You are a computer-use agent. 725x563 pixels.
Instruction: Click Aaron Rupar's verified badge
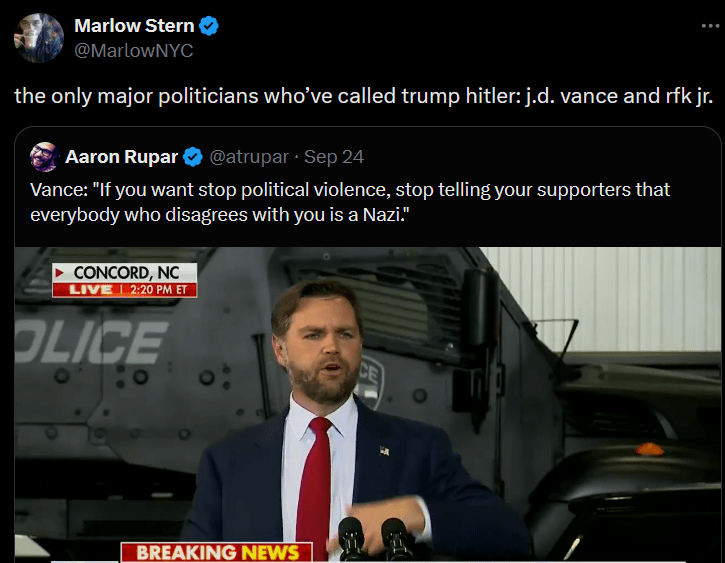tap(192, 157)
